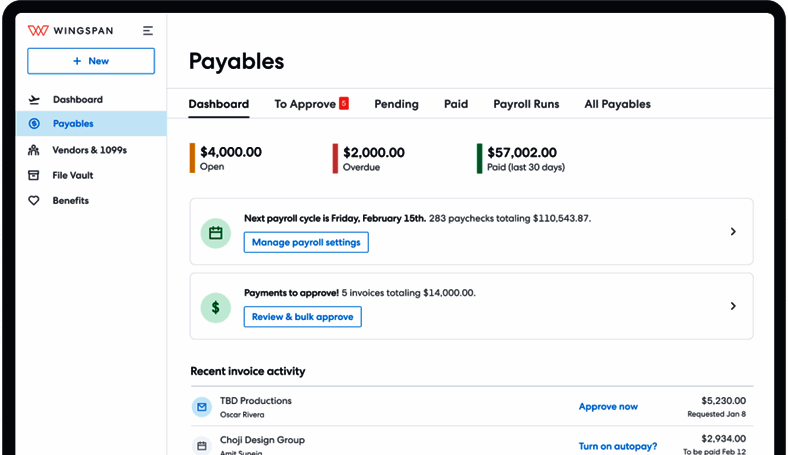This screenshot has height=455, width=788.
Task: Click the Vendors & 1099s people icon
Action: click(x=34, y=150)
